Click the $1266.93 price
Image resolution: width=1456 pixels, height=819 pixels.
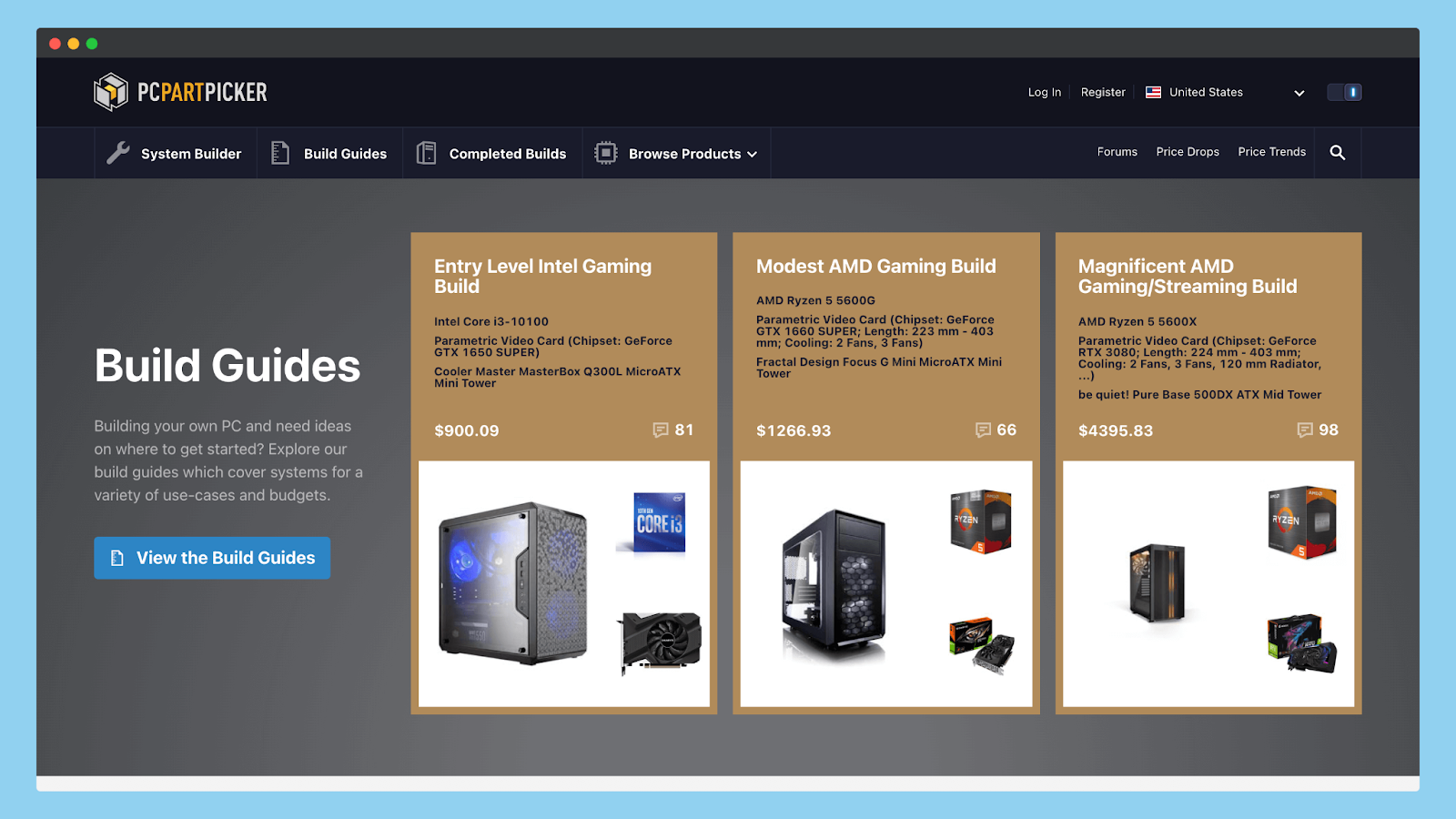(x=794, y=430)
